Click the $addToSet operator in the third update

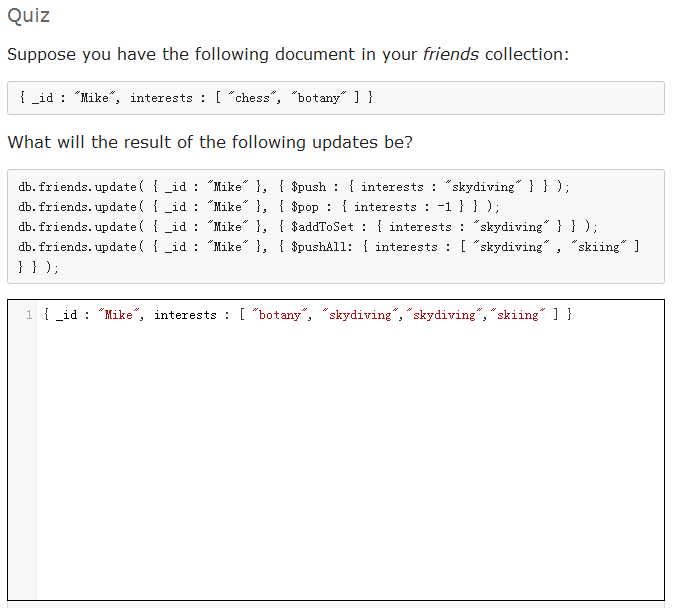click(x=322, y=227)
